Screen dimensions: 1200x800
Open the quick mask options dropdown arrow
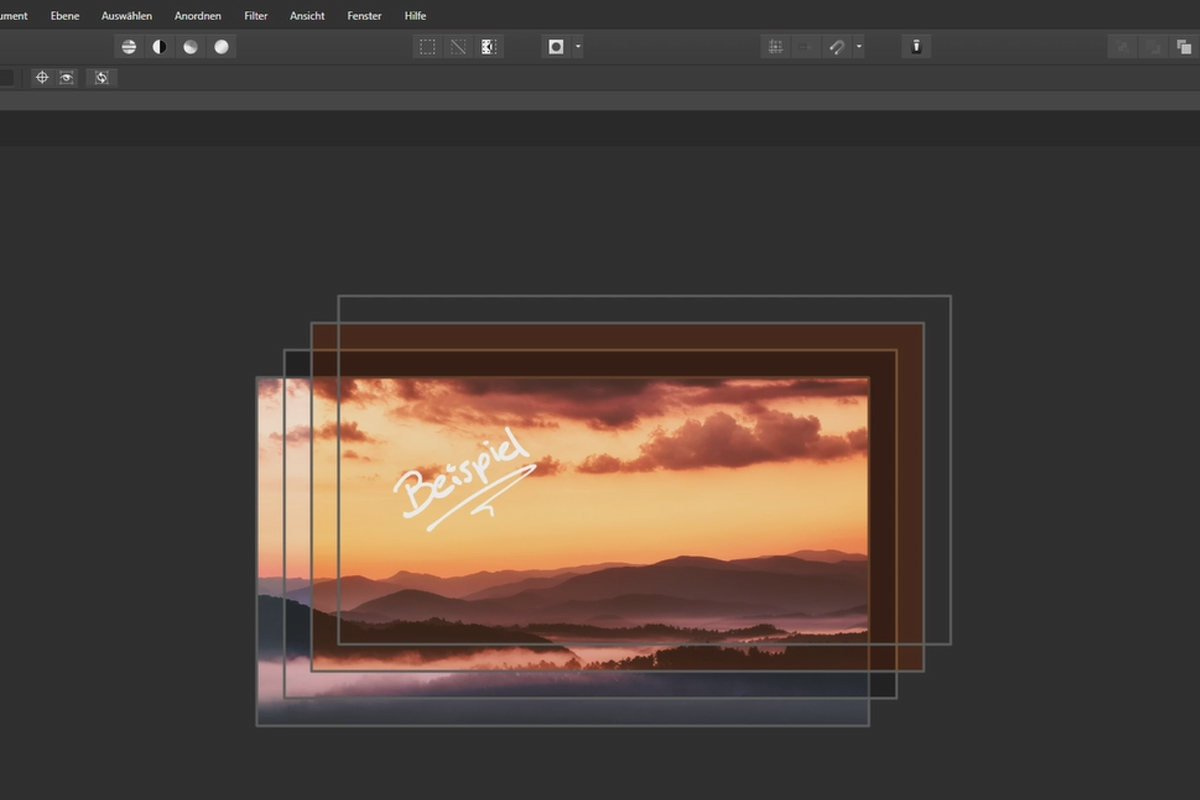point(578,47)
